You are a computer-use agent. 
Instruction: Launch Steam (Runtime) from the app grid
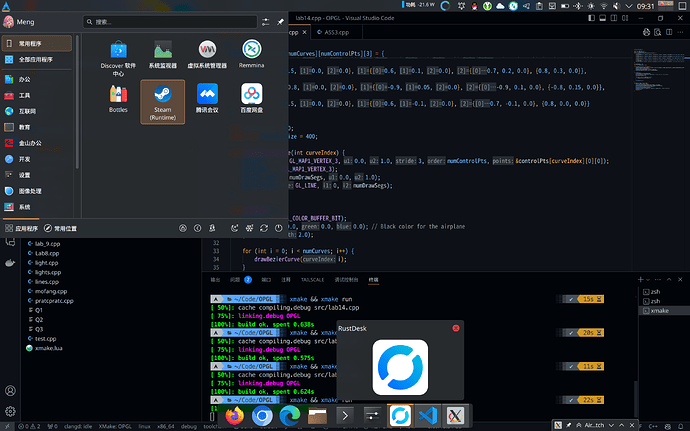[x=162, y=102]
